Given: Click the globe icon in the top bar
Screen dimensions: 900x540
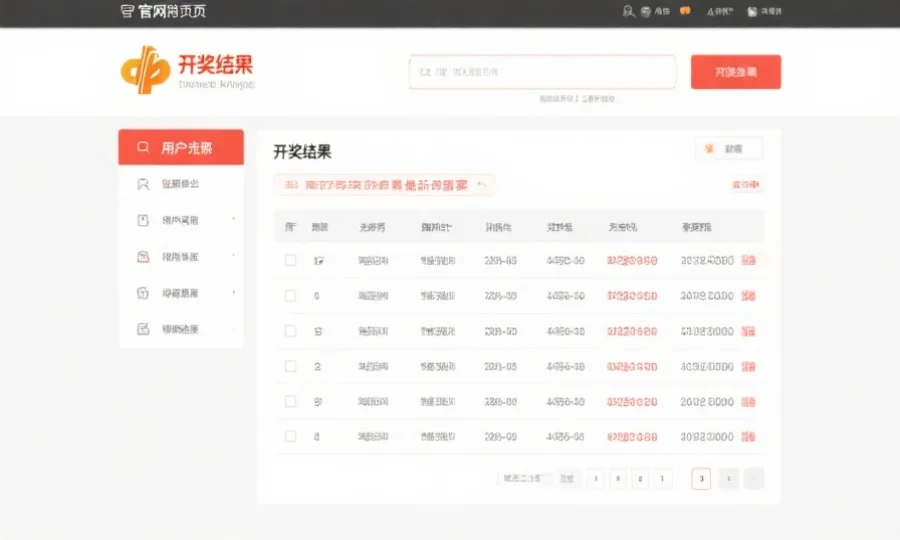Looking at the screenshot, I should [646, 11].
